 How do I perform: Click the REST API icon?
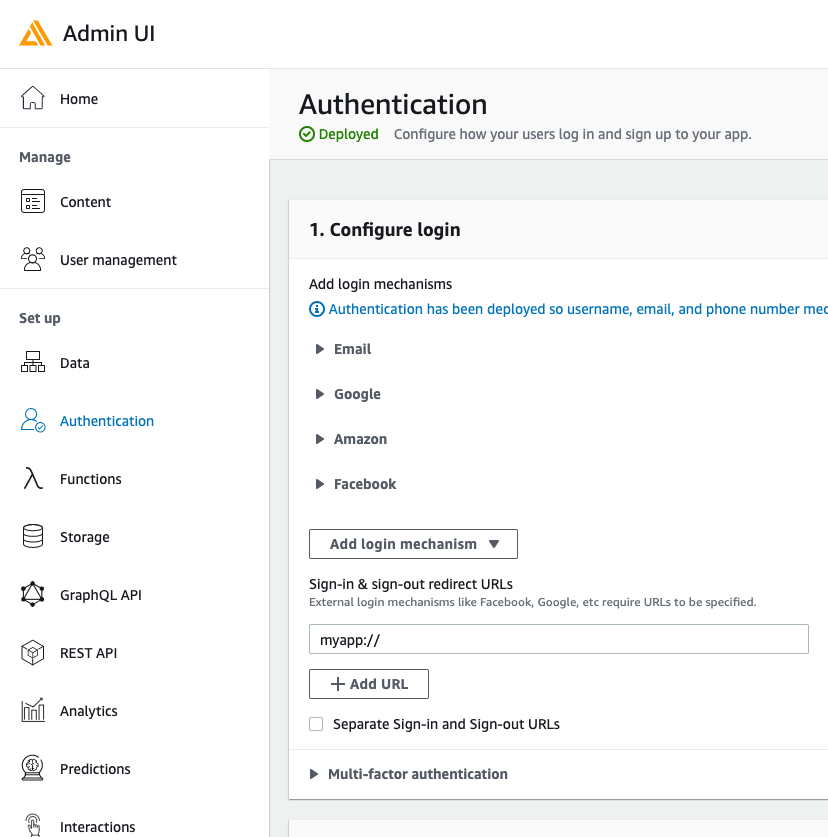tap(33, 652)
